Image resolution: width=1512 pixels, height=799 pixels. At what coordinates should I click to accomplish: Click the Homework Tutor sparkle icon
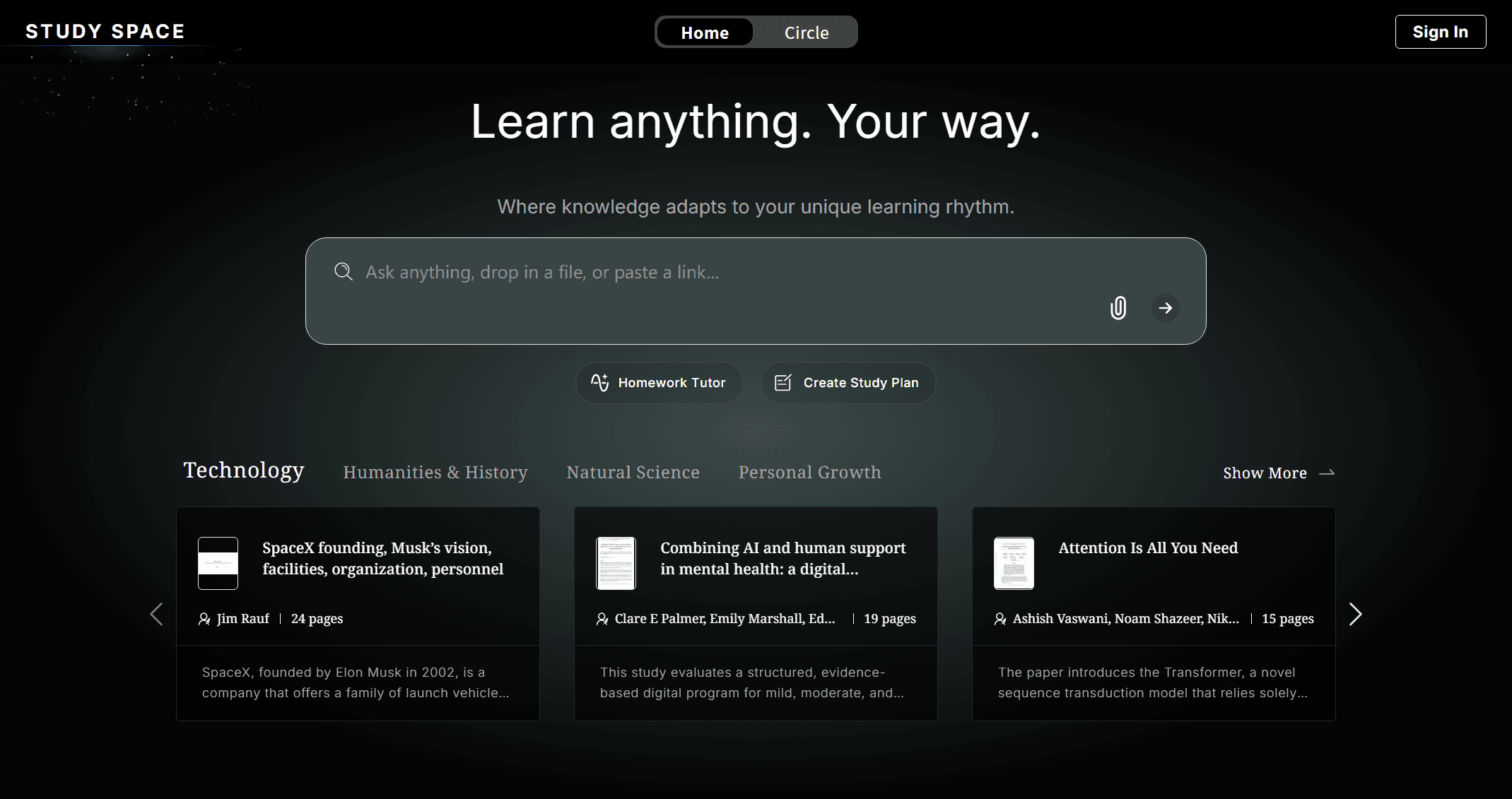[x=599, y=382]
